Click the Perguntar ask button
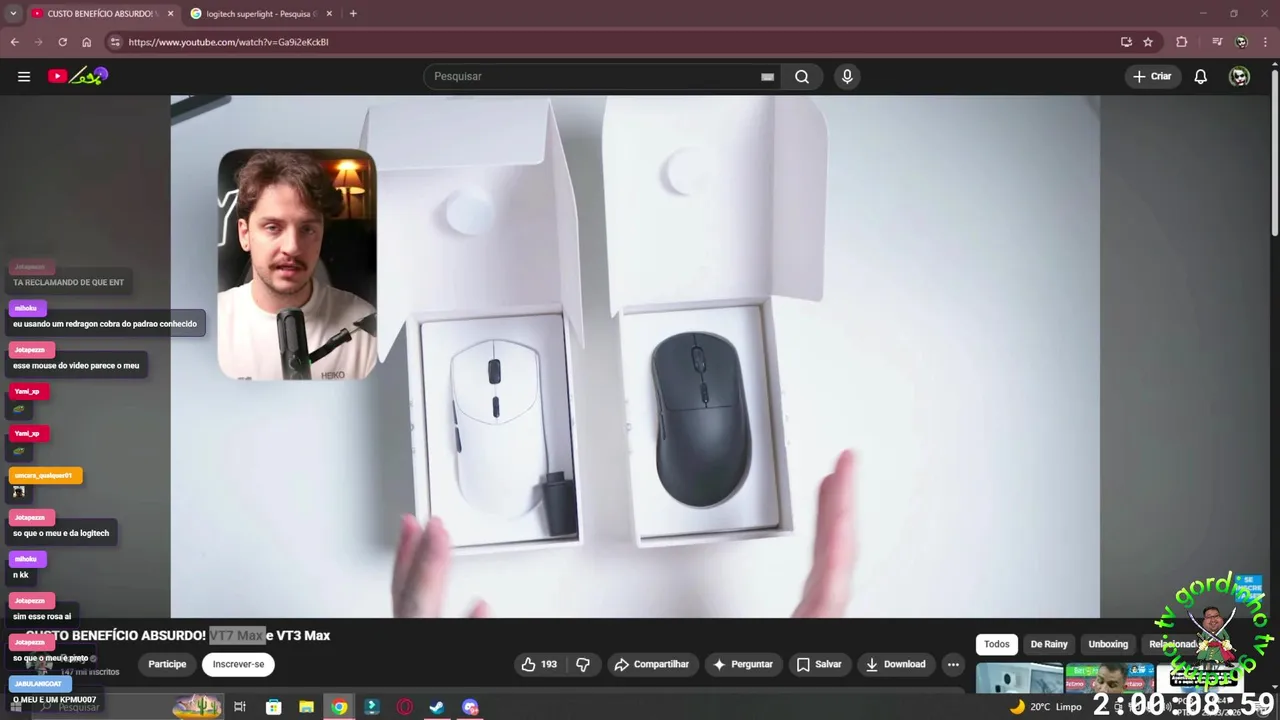The image size is (1280, 720). (x=742, y=664)
